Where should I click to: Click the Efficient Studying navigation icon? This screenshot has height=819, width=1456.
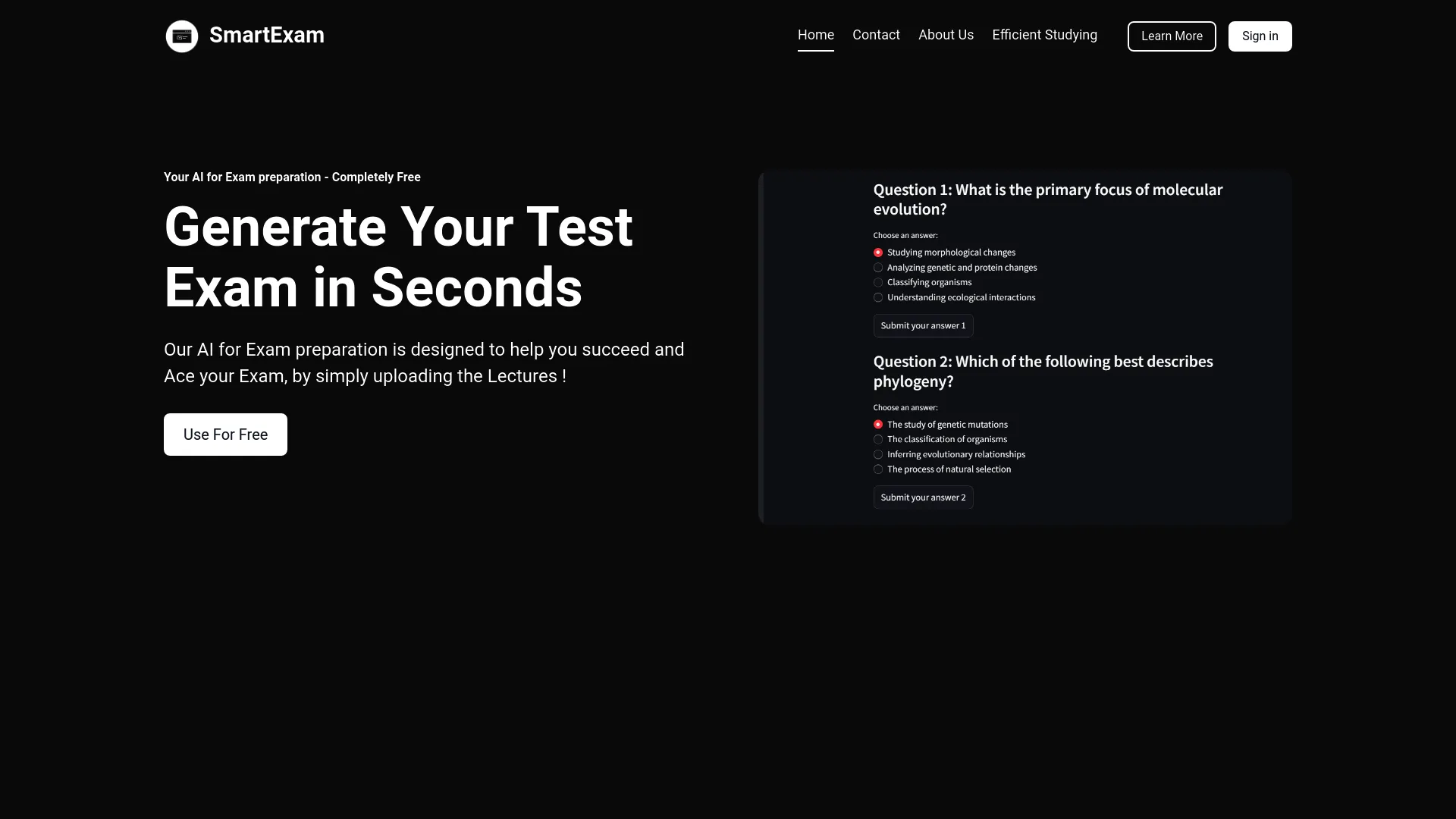coord(1045,35)
